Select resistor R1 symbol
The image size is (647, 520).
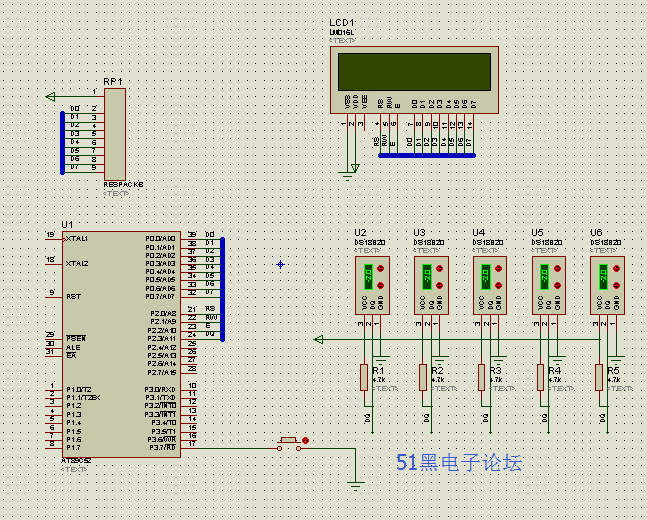(x=364, y=377)
